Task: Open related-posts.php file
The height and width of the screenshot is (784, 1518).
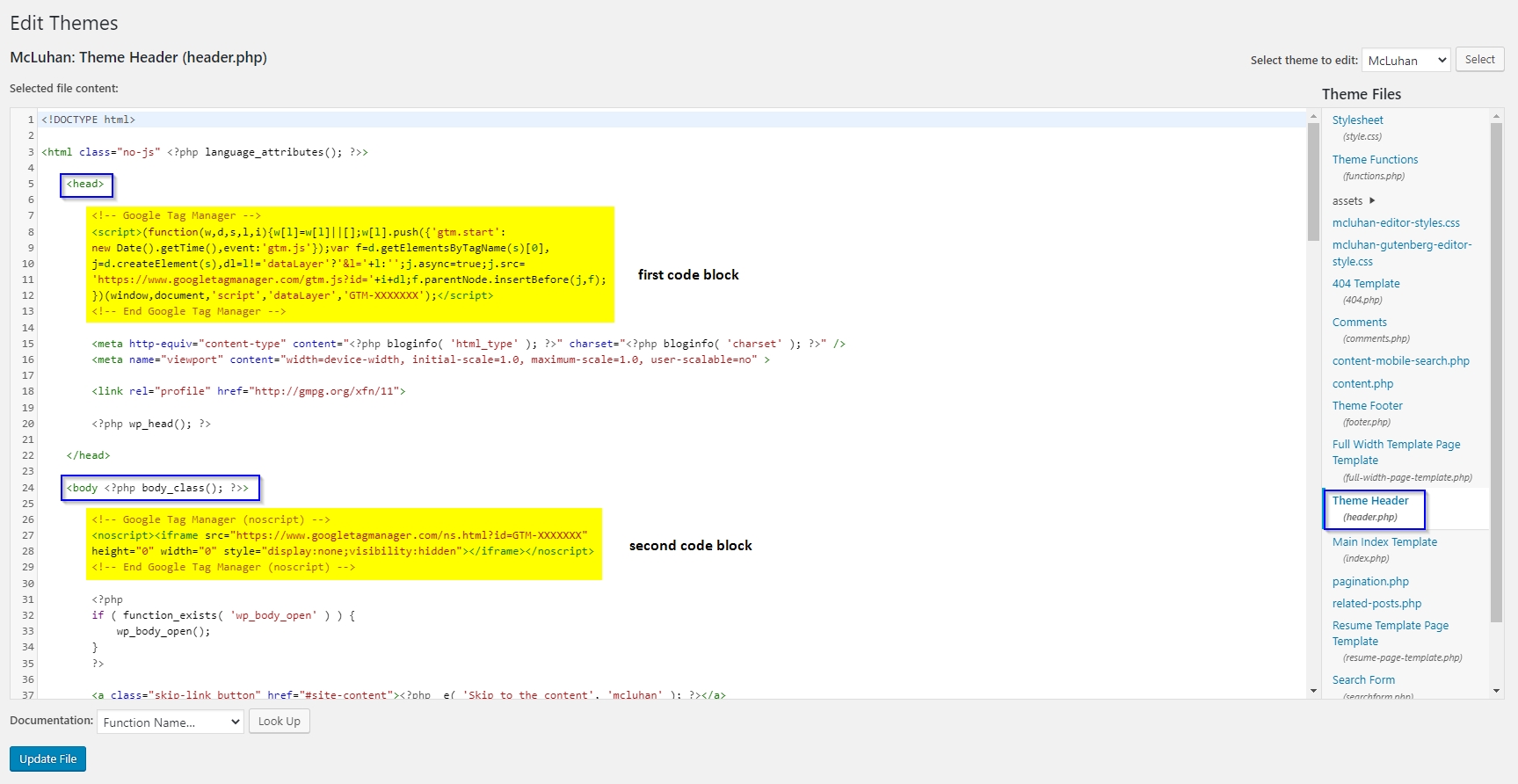Action: point(1376,604)
